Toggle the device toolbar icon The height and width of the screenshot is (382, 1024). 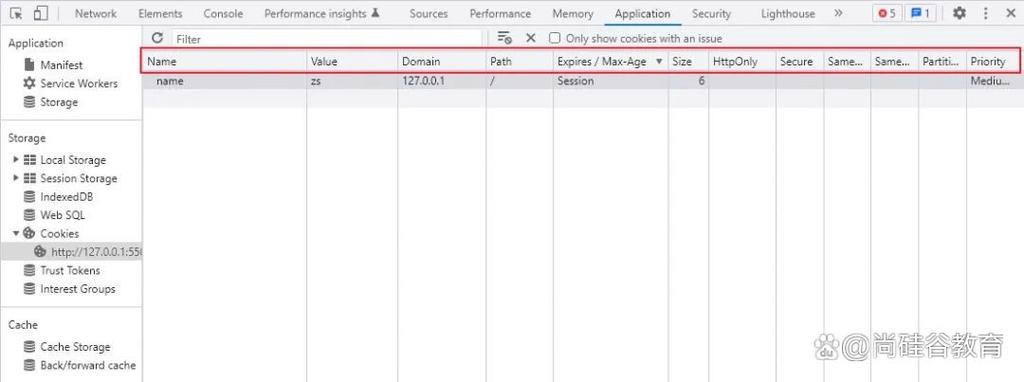[40, 13]
